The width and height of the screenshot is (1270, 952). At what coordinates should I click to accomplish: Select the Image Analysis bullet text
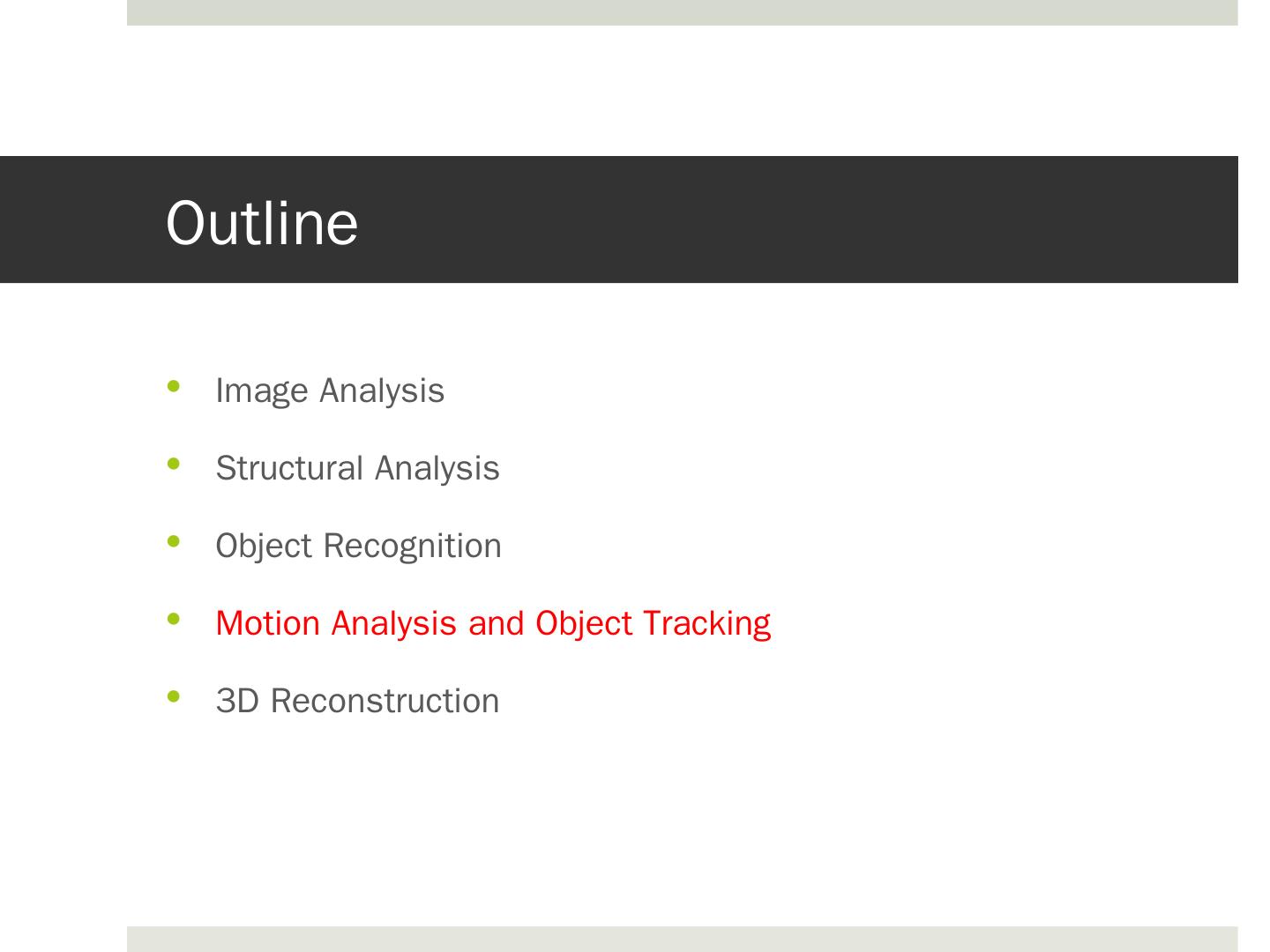coord(330,390)
